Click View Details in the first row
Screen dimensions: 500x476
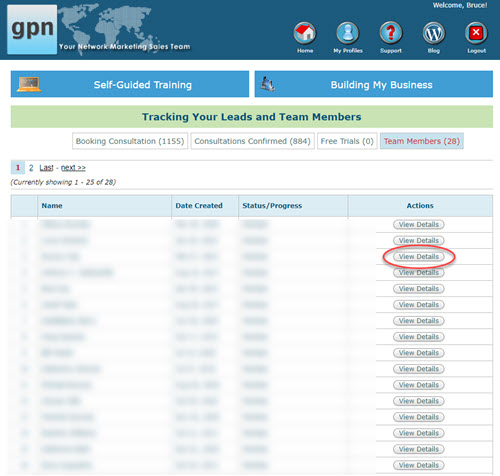pyautogui.click(x=419, y=225)
